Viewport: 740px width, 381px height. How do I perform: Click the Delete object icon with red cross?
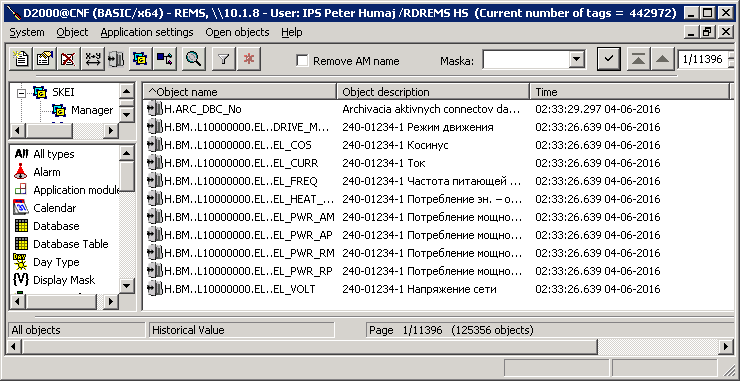(69, 59)
